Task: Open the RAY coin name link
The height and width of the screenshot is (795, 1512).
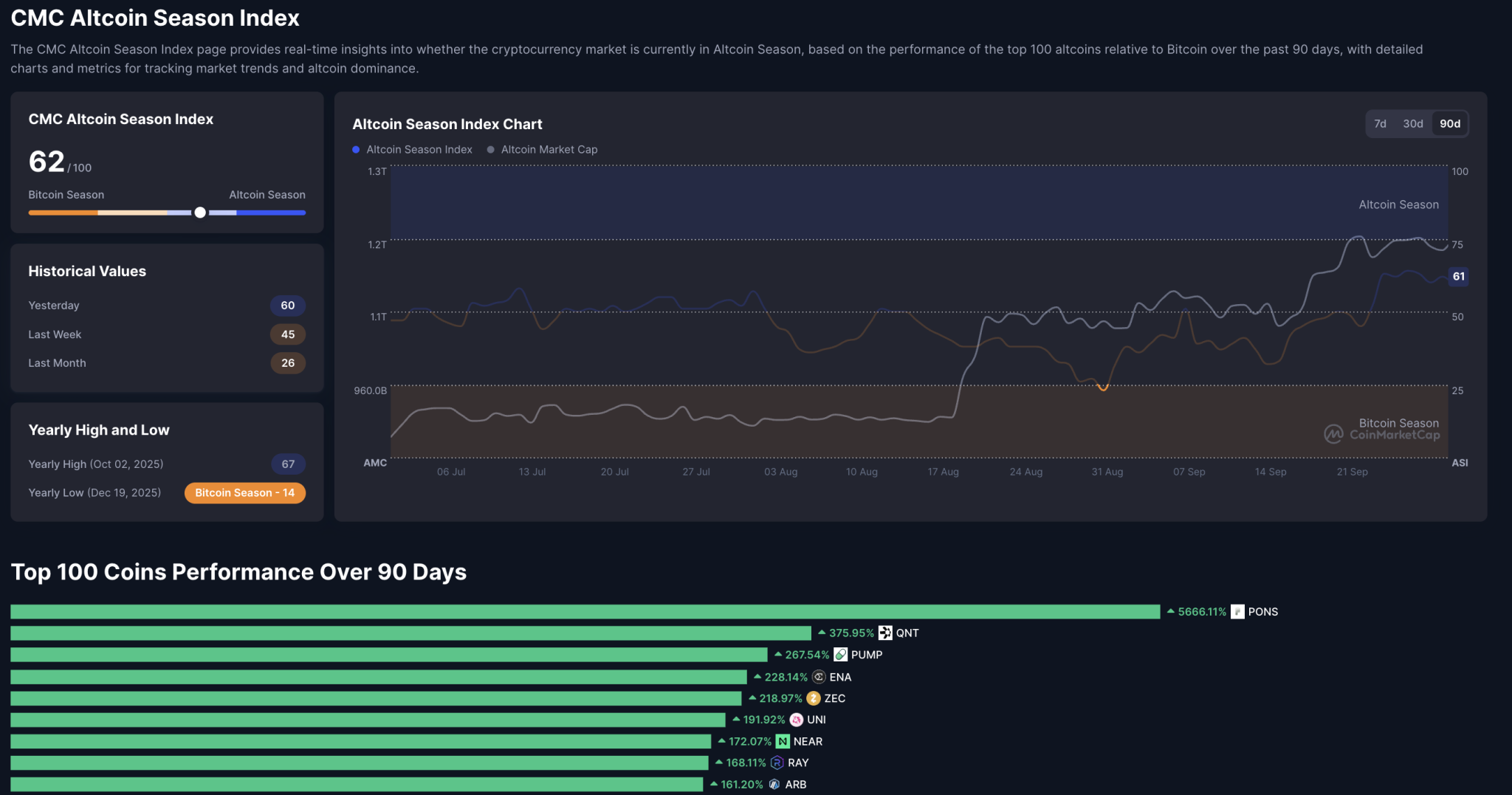Action: pyautogui.click(x=798, y=763)
